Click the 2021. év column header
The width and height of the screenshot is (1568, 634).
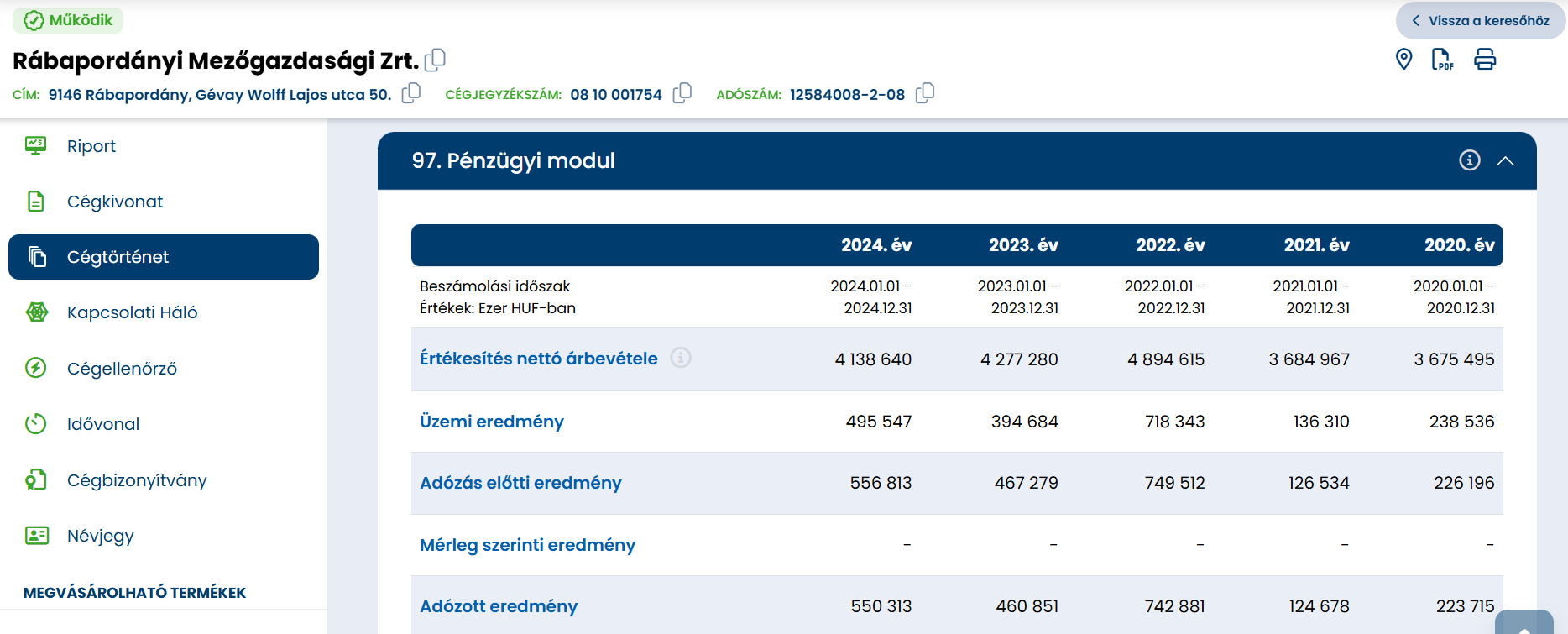click(x=1316, y=245)
